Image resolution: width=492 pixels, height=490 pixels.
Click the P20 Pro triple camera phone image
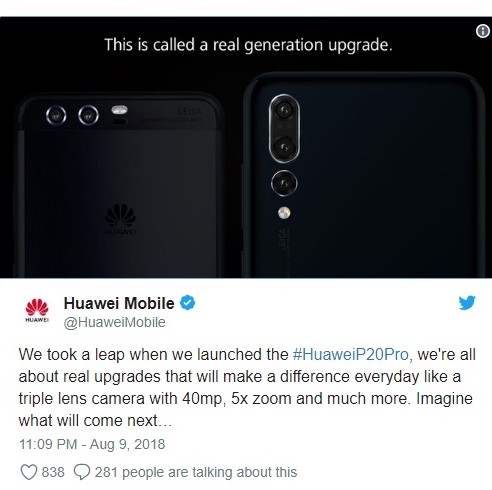tap(364, 175)
